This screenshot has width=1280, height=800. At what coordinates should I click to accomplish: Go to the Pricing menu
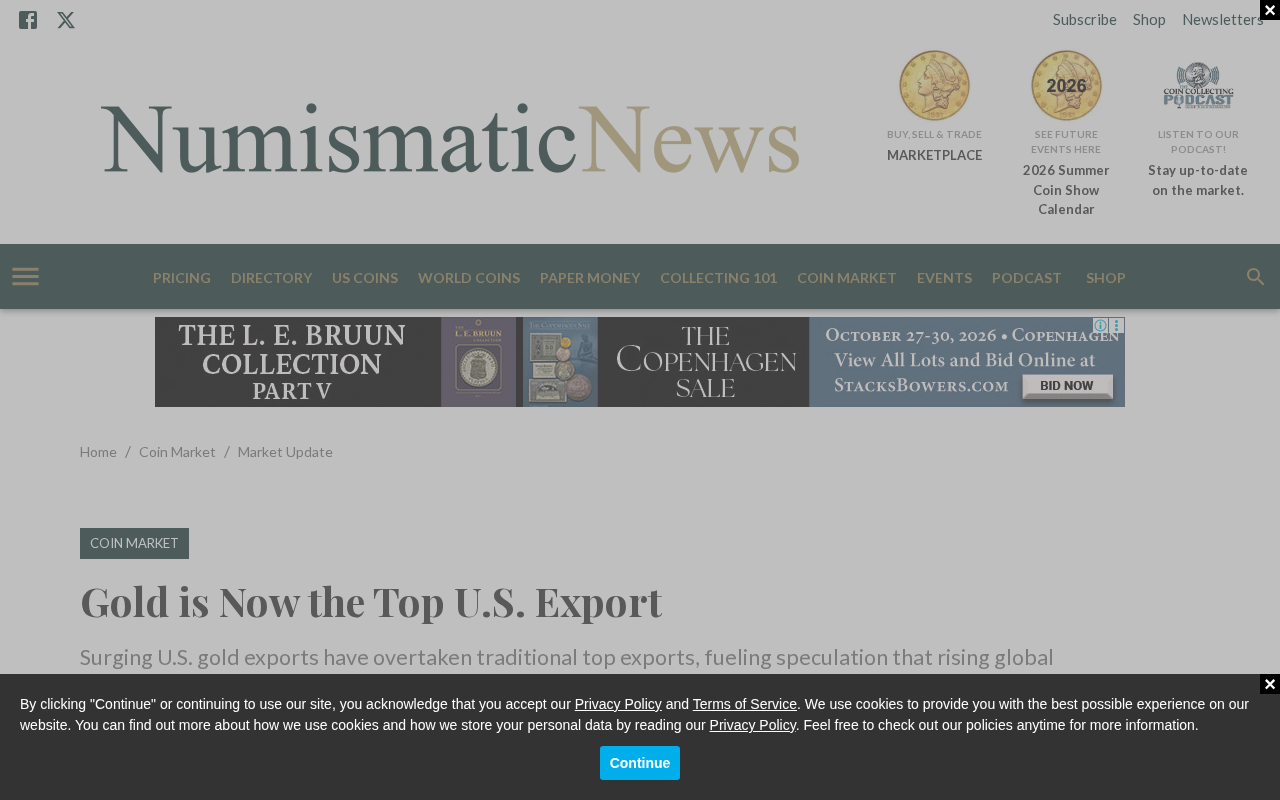(182, 278)
